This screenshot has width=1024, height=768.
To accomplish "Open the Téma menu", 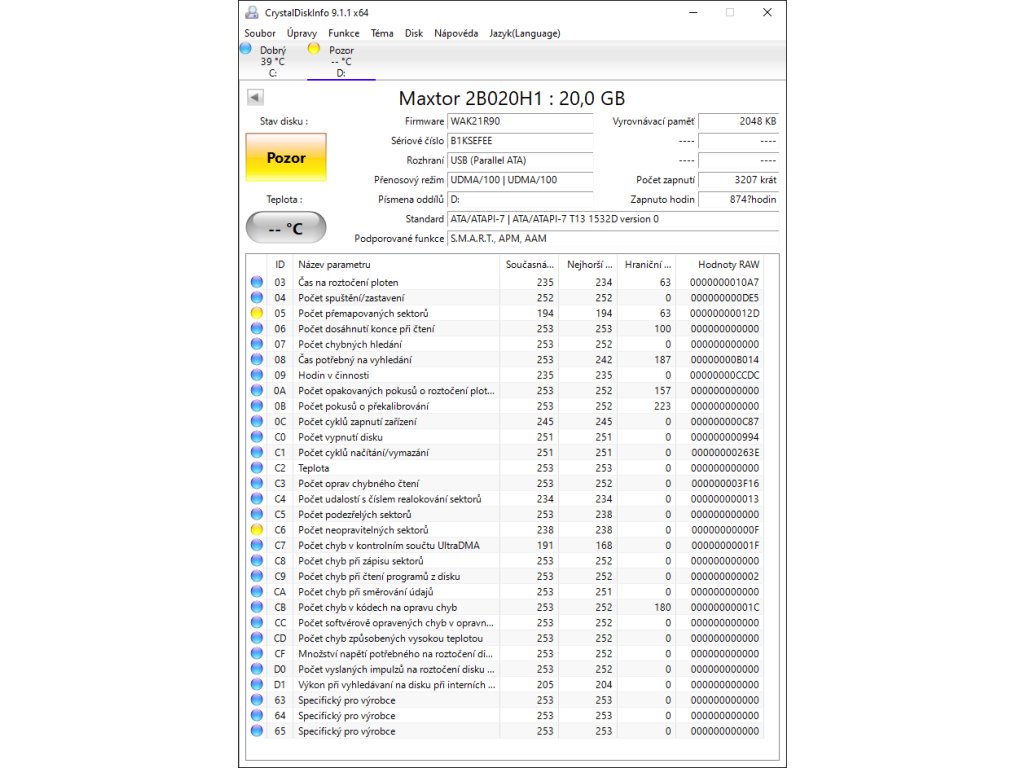I will 382,33.
